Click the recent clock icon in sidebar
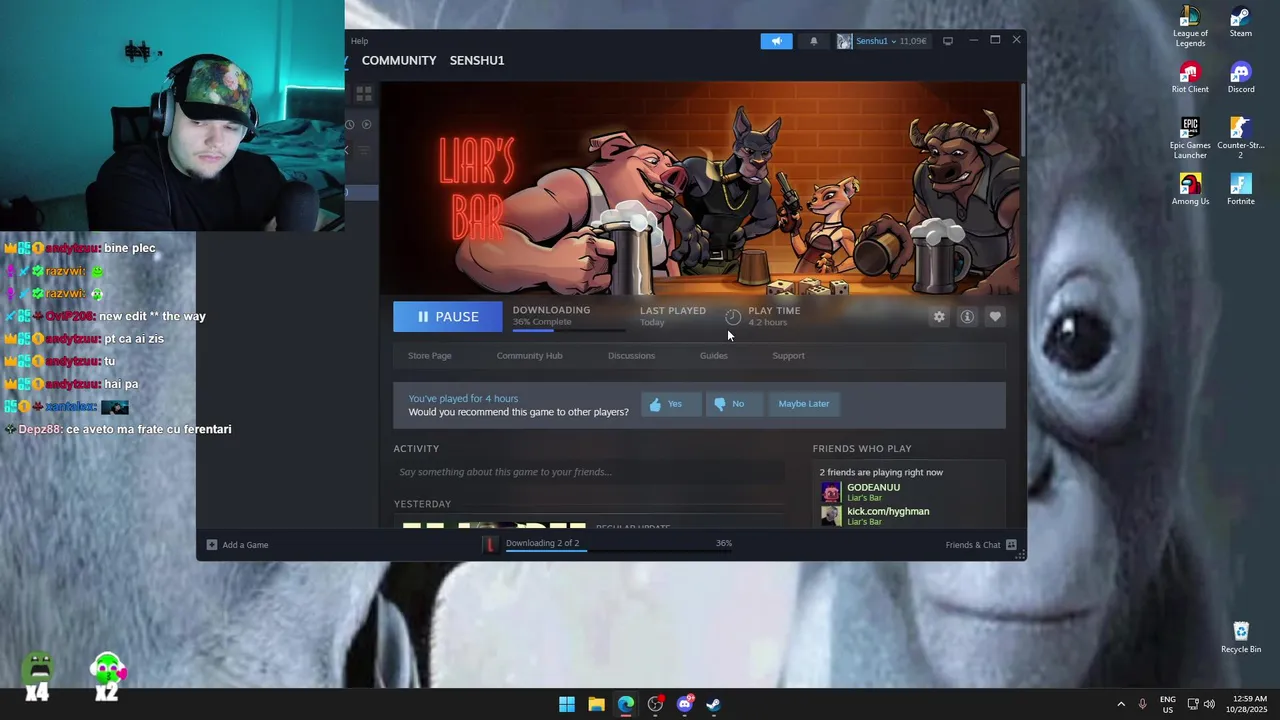1280x720 pixels. coord(350,125)
